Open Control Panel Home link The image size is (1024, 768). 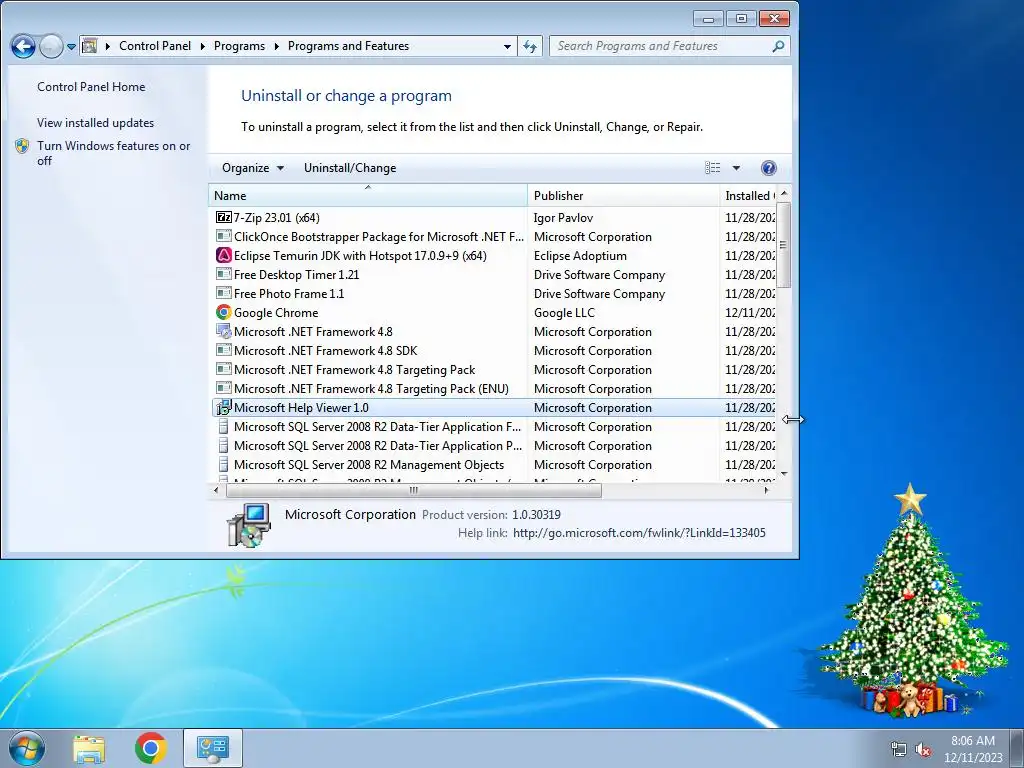tap(91, 87)
